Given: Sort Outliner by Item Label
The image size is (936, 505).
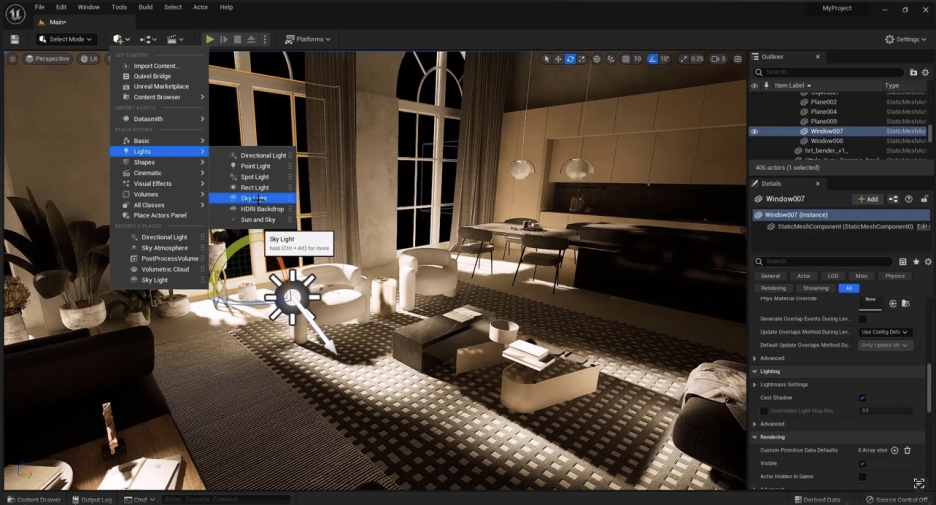Looking at the screenshot, I should pyautogui.click(x=792, y=85).
